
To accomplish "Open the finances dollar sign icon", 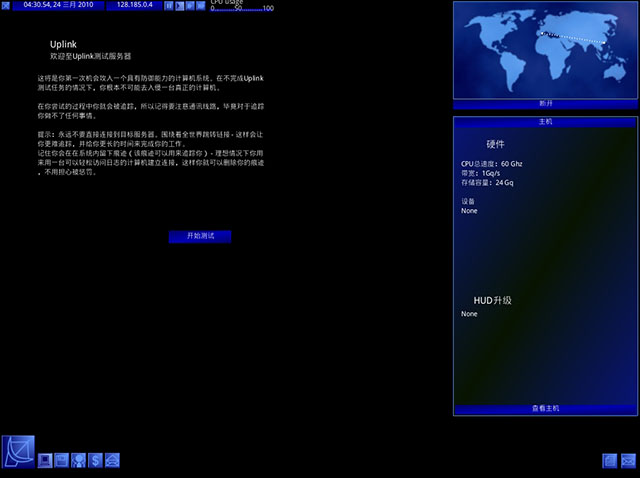I will click(x=95, y=460).
